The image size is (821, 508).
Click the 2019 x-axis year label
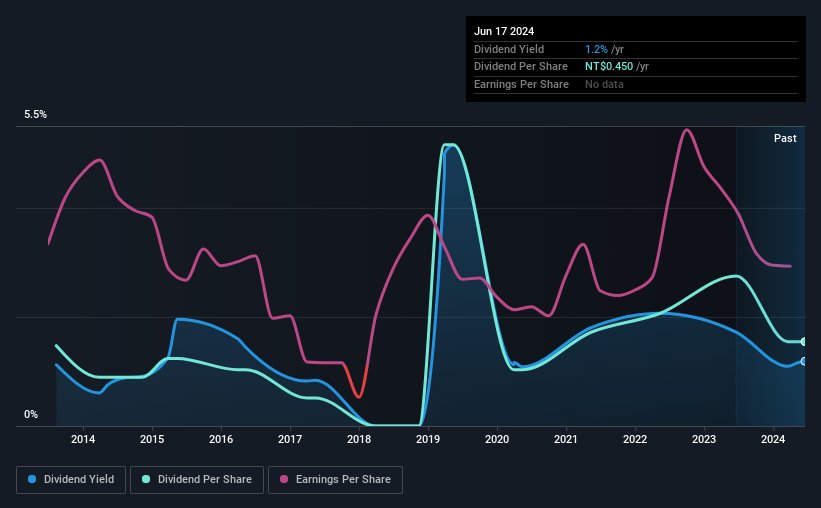(428, 439)
